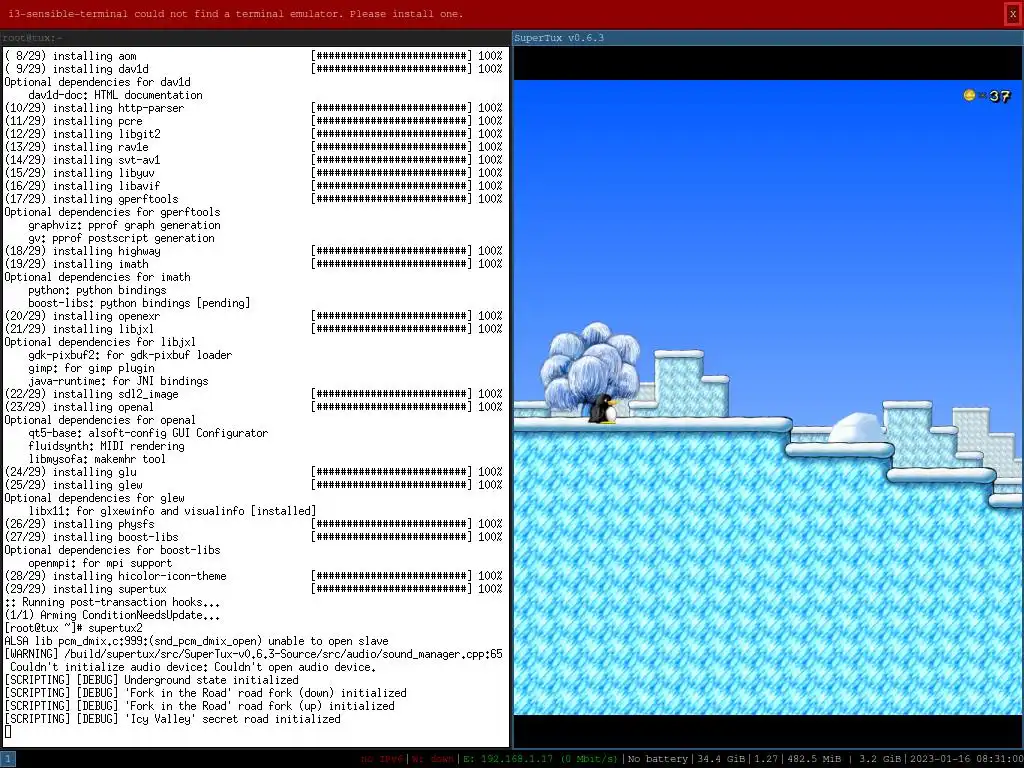Click the '(14/29) installing svt-av1' line

82,160
